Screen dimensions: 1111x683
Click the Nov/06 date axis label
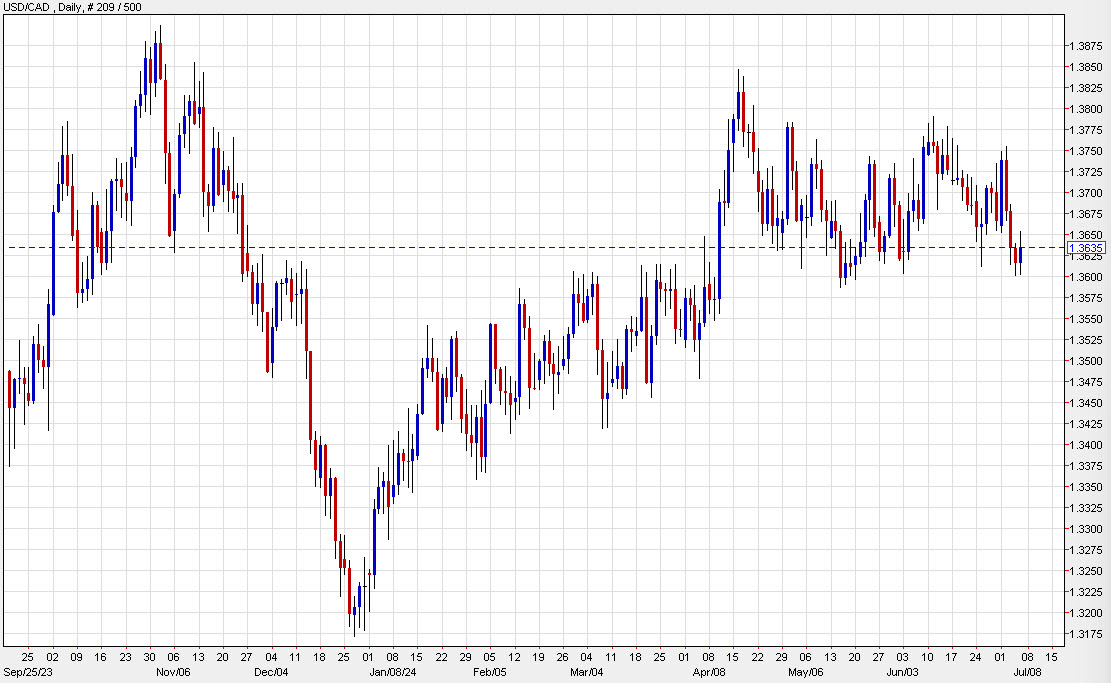coord(176,673)
